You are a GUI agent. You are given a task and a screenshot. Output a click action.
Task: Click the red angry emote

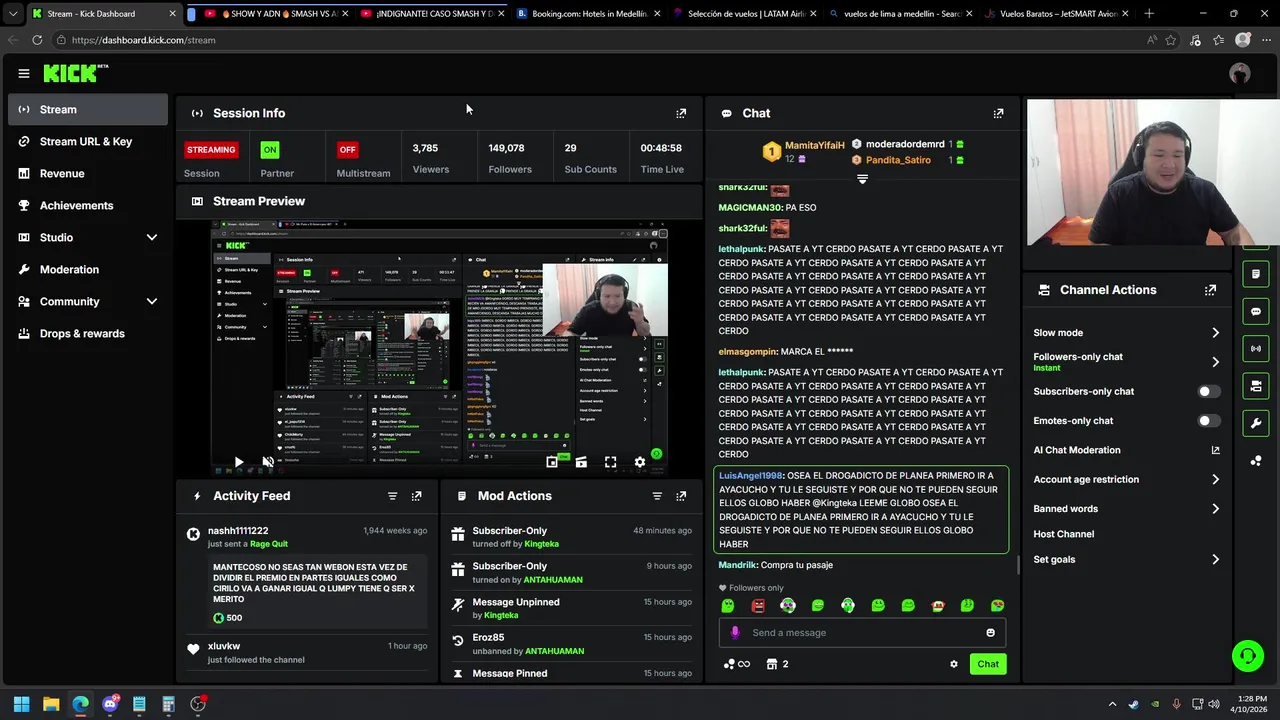pyautogui.click(x=758, y=605)
